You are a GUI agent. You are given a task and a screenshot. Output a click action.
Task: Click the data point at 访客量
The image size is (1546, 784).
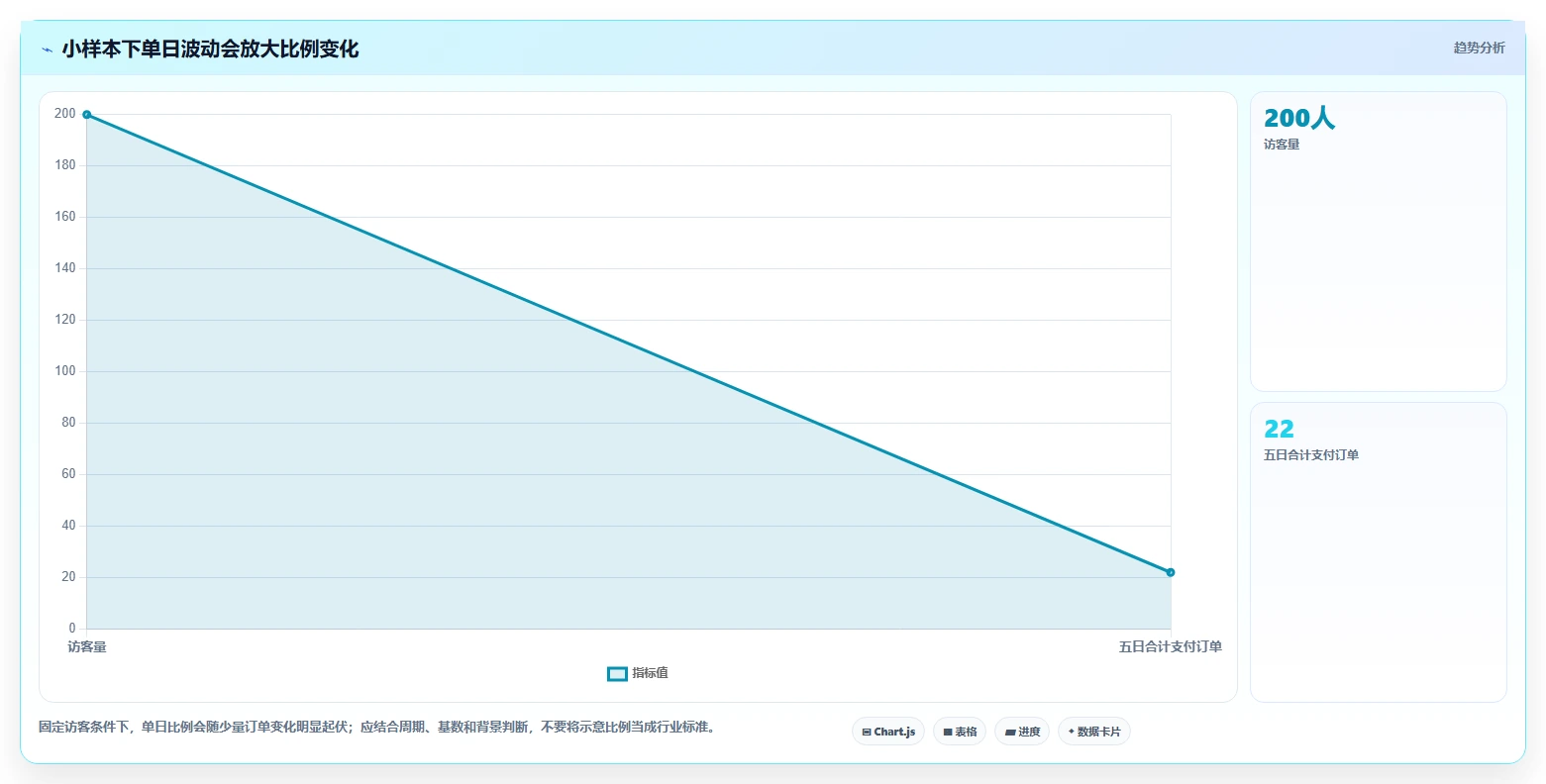(87, 115)
